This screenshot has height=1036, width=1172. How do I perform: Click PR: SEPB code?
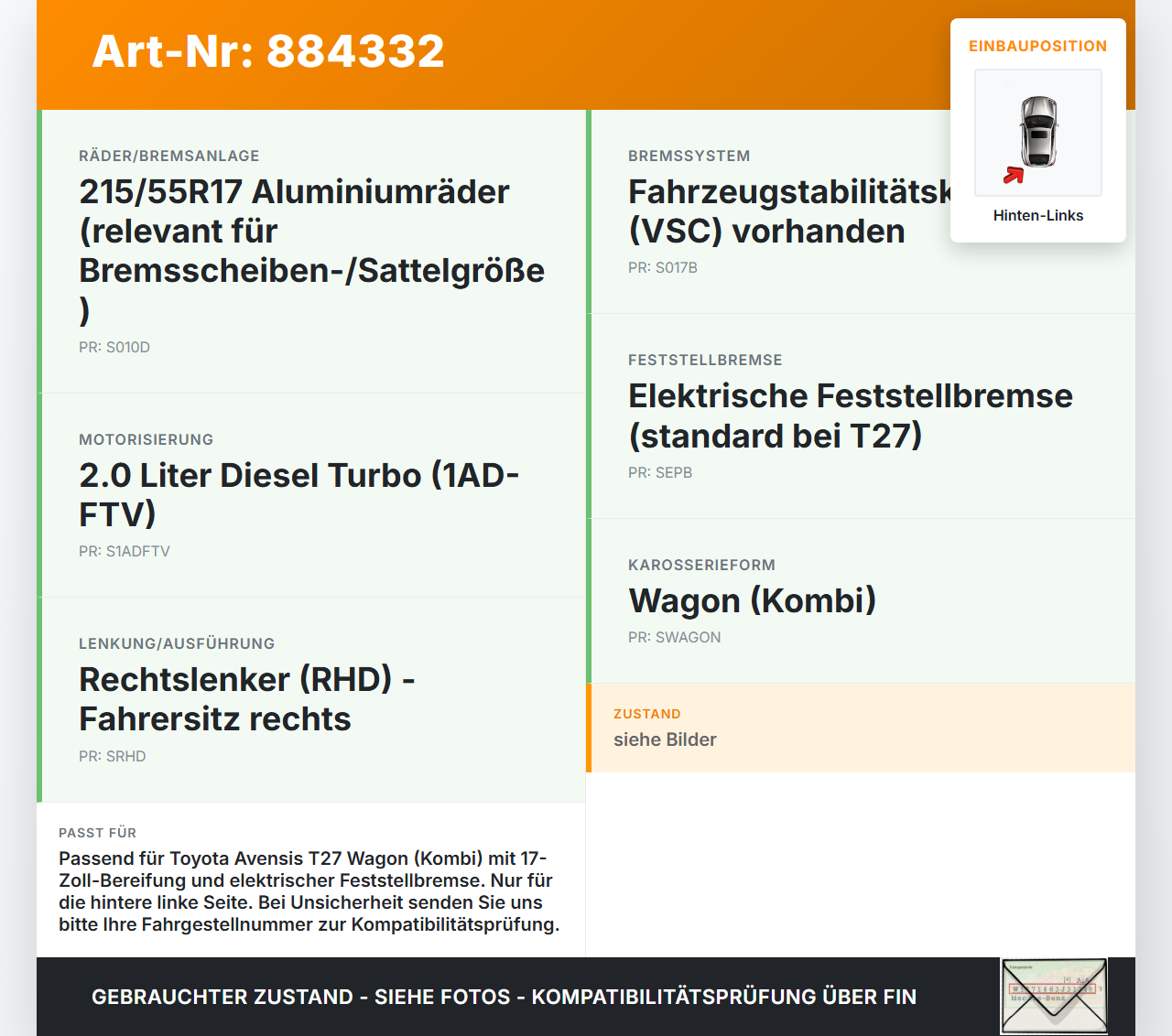pyautogui.click(x=660, y=472)
